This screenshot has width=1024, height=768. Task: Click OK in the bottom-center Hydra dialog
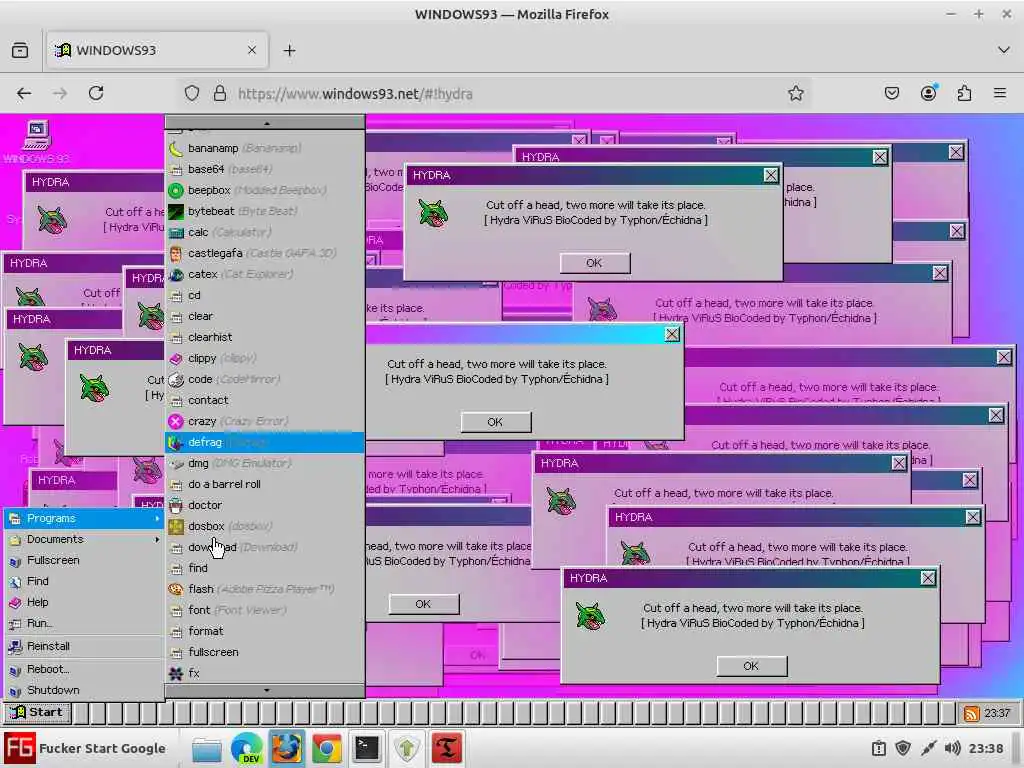point(423,604)
